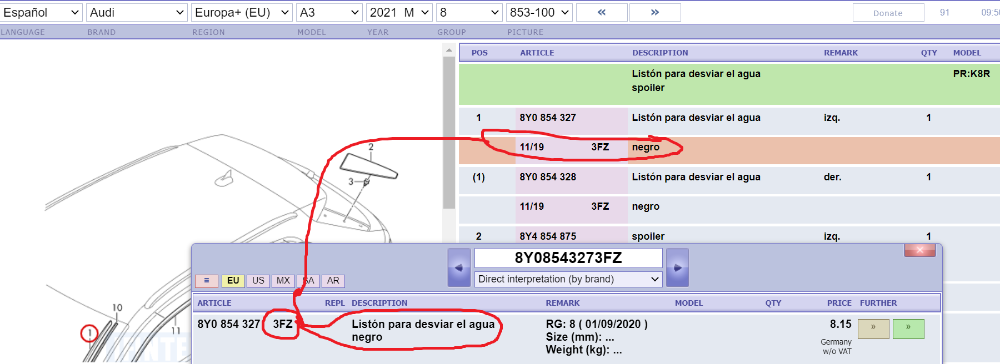Open the Language dropdown showing Español
The image size is (1000, 364).
(41, 12)
